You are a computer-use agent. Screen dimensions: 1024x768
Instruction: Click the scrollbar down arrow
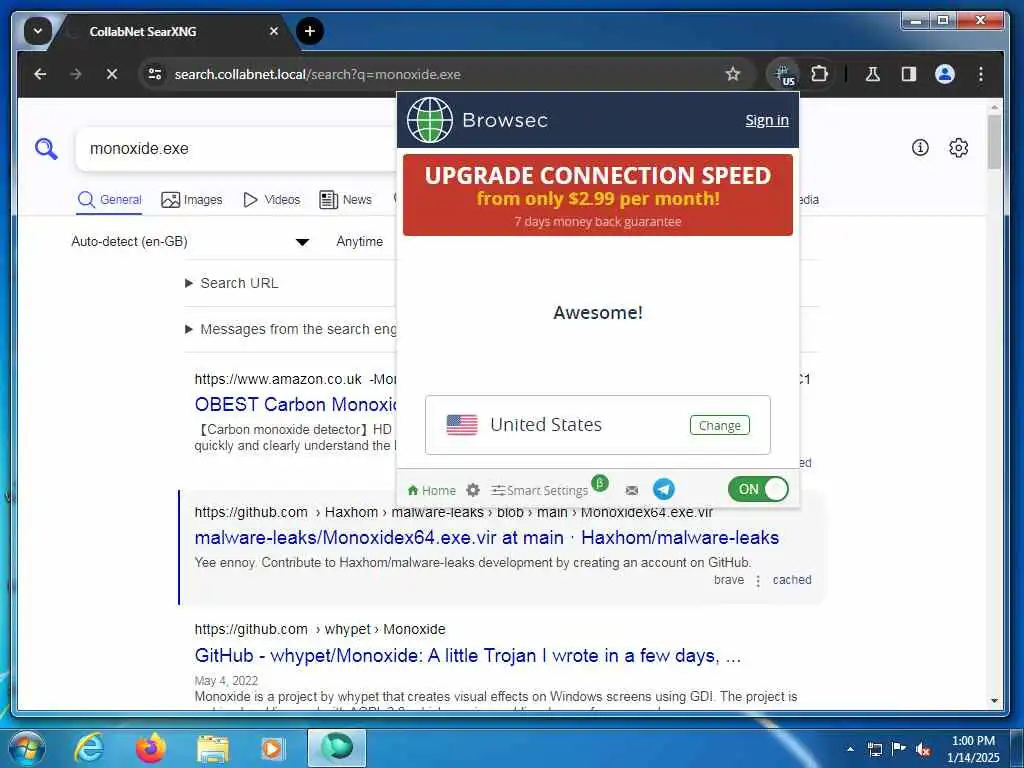pyautogui.click(x=994, y=701)
